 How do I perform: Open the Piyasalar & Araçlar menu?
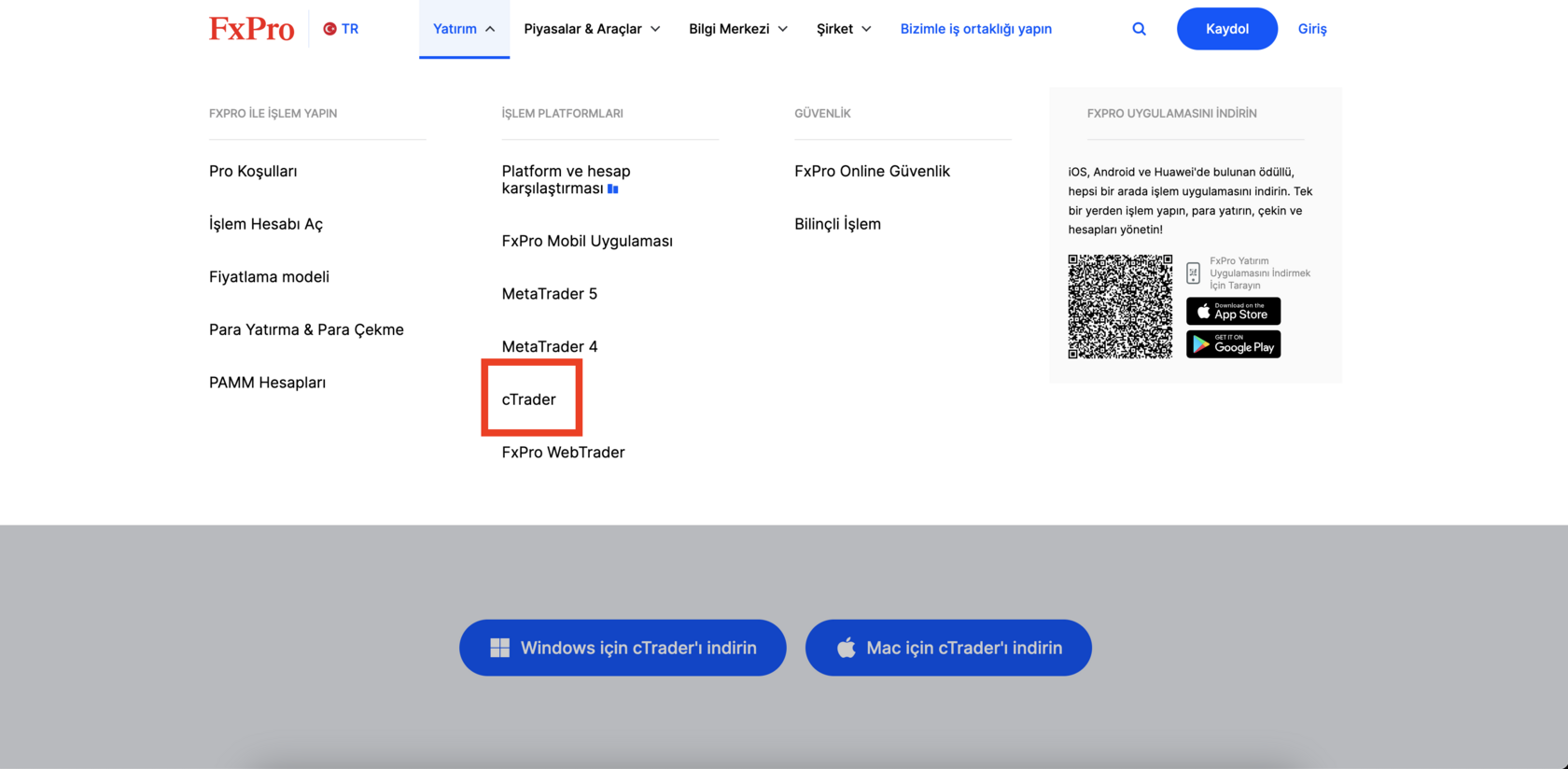tap(592, 29)
